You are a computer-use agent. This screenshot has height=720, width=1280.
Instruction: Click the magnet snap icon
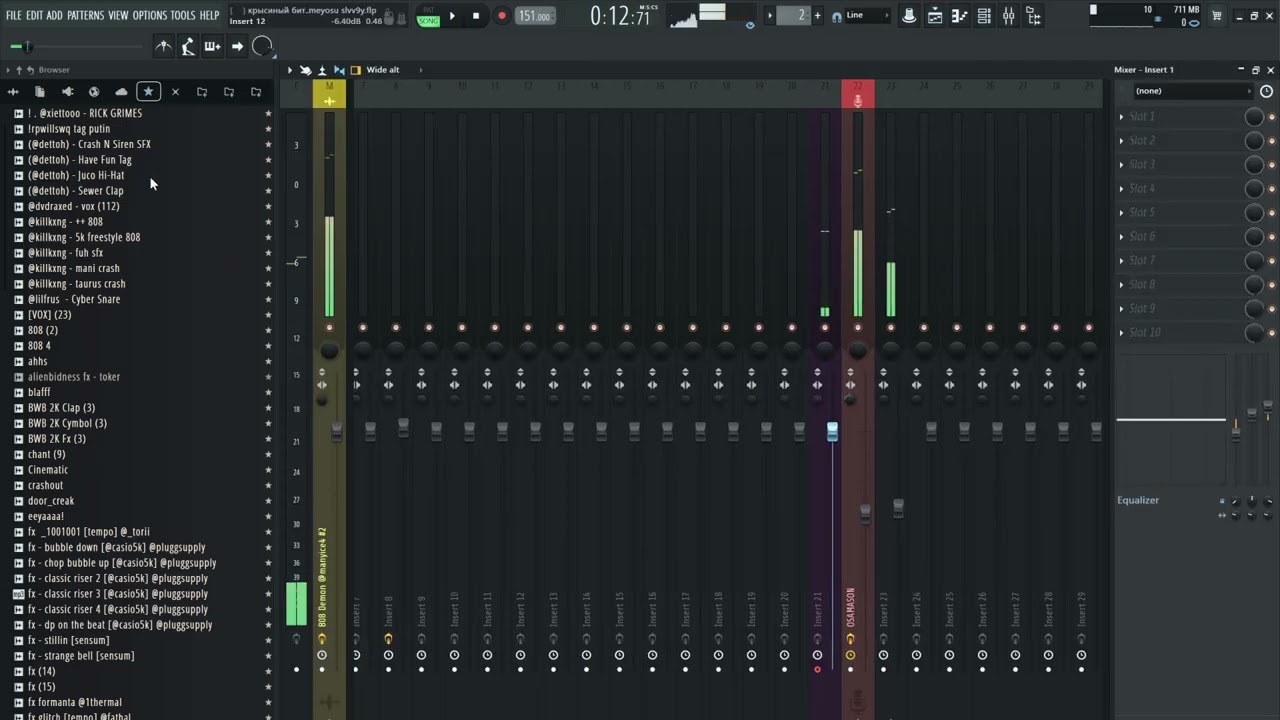tap(836, 16)
